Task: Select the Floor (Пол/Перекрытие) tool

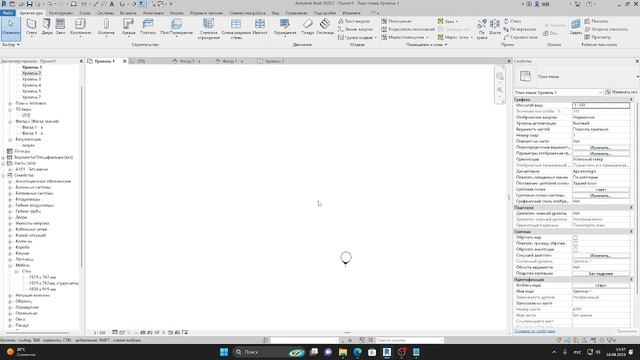Action: (176, 27)
